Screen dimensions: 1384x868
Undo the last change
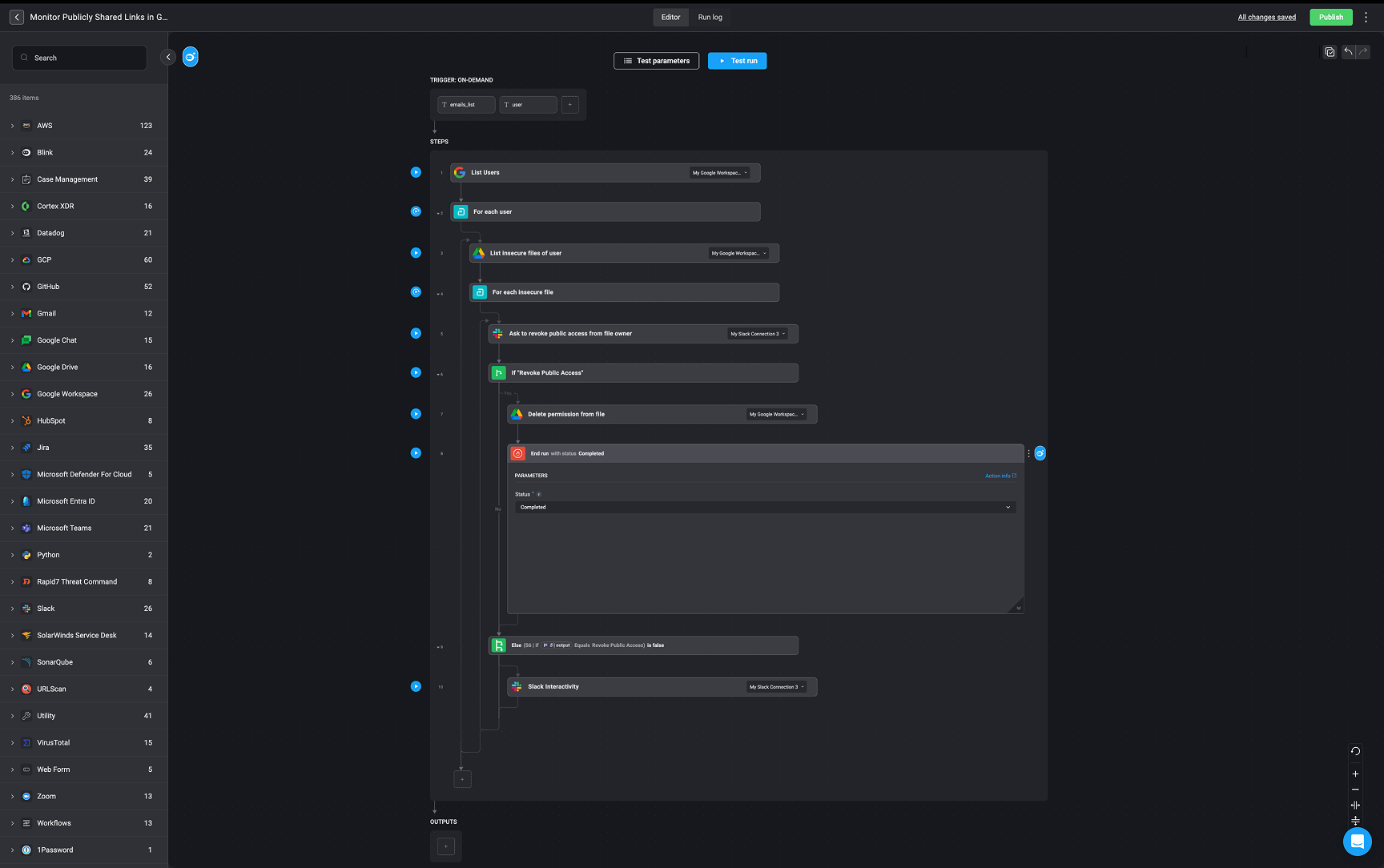coord(1349,52)
